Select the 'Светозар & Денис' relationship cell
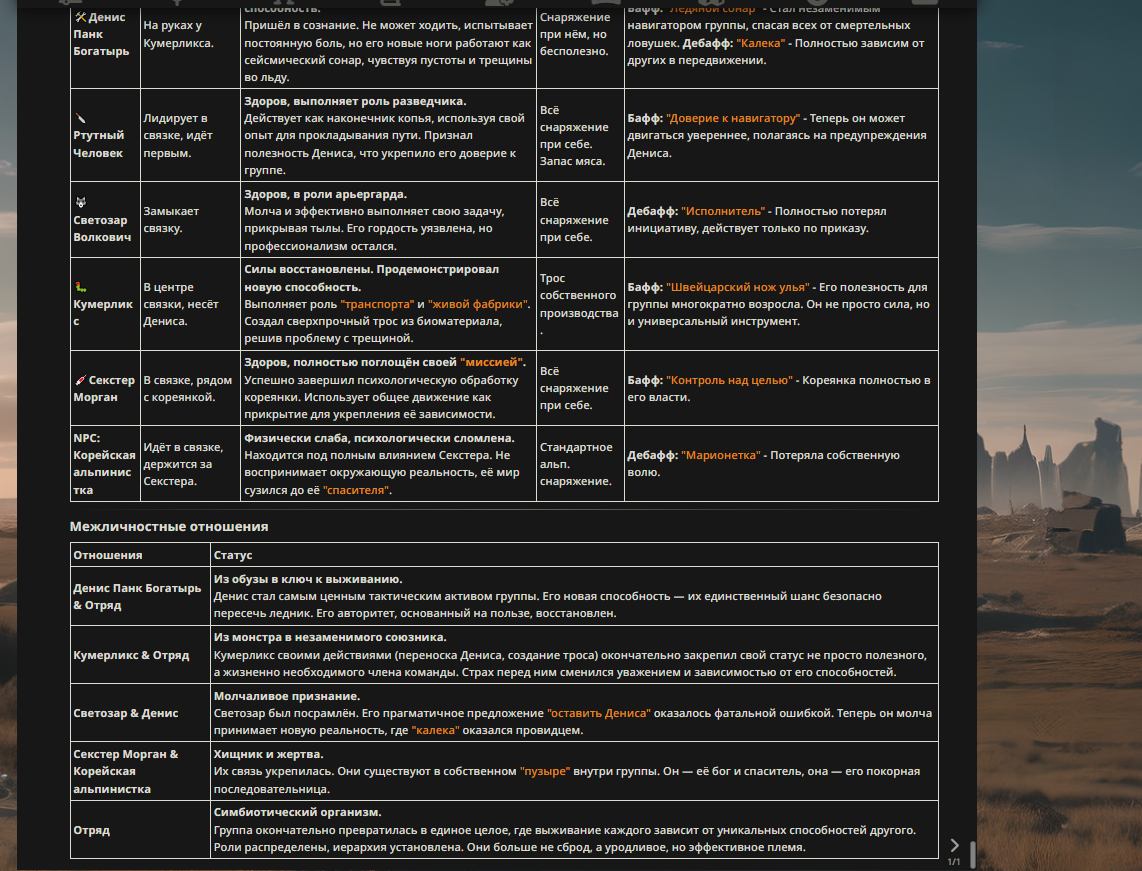The width and height of the screenshot is (1142, 871). coord(140,713)
